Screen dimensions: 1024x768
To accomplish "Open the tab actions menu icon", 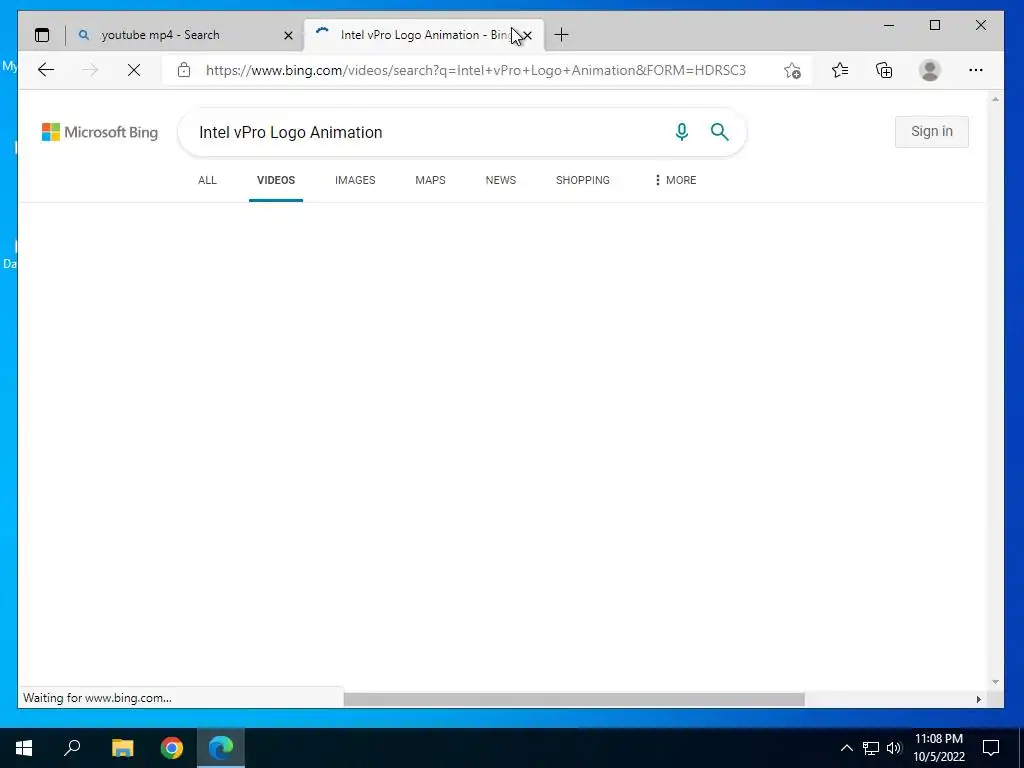I will (42, 35).
